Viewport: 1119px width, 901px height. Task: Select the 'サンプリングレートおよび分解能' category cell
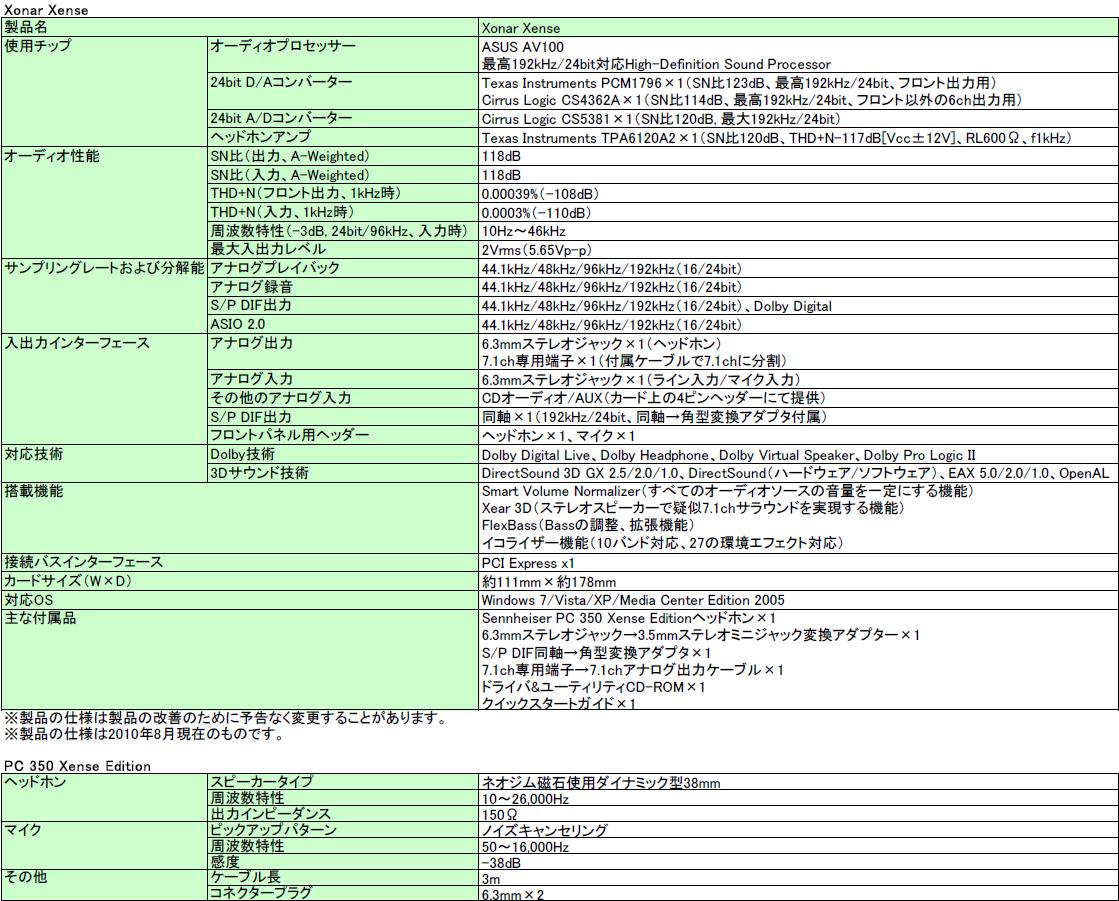tap(104, 296)
